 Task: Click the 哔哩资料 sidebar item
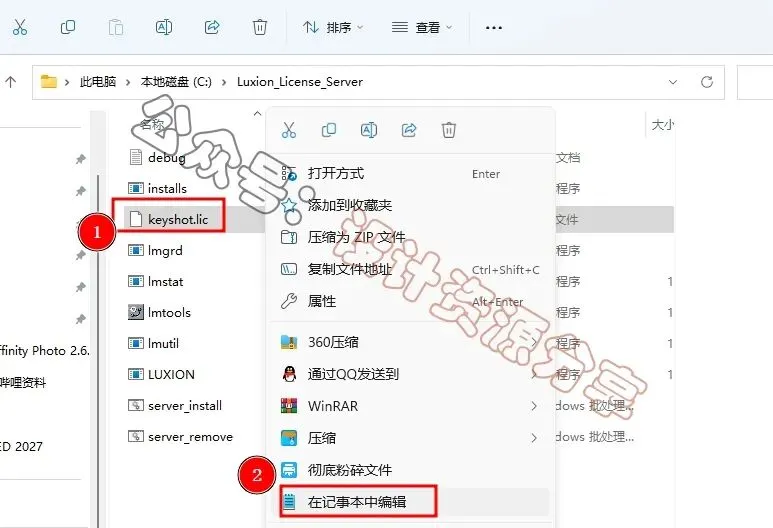[23, 383]
